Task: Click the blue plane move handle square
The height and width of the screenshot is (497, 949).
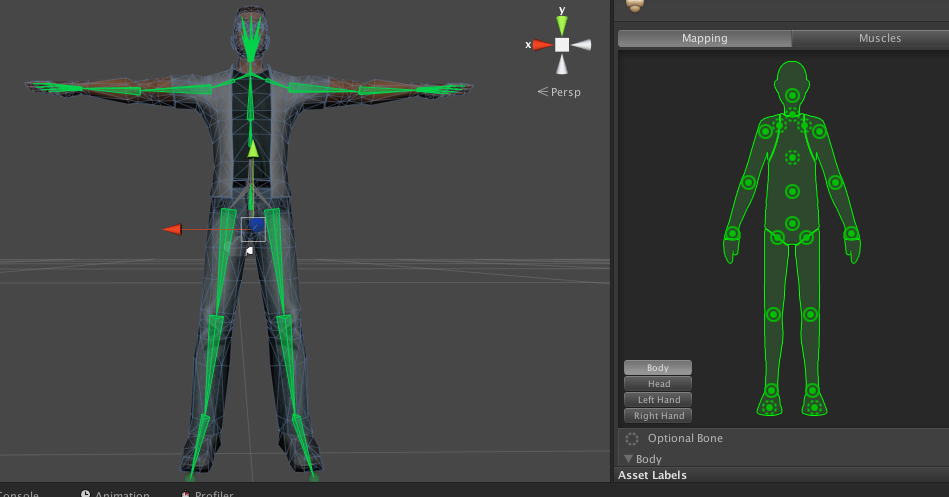Action: pyautogui.click(x=254, y=227)
